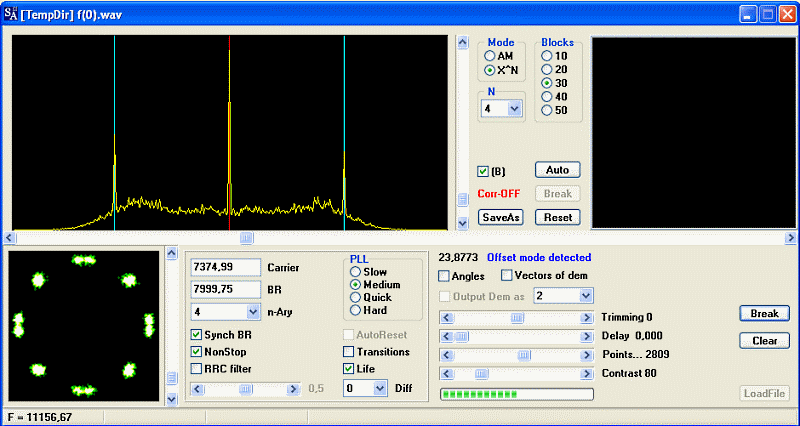Viewport: 800px width, 426px height.
Task: Choose 20 blocks option
Action: pyautogui.click(x=546, y=69)
